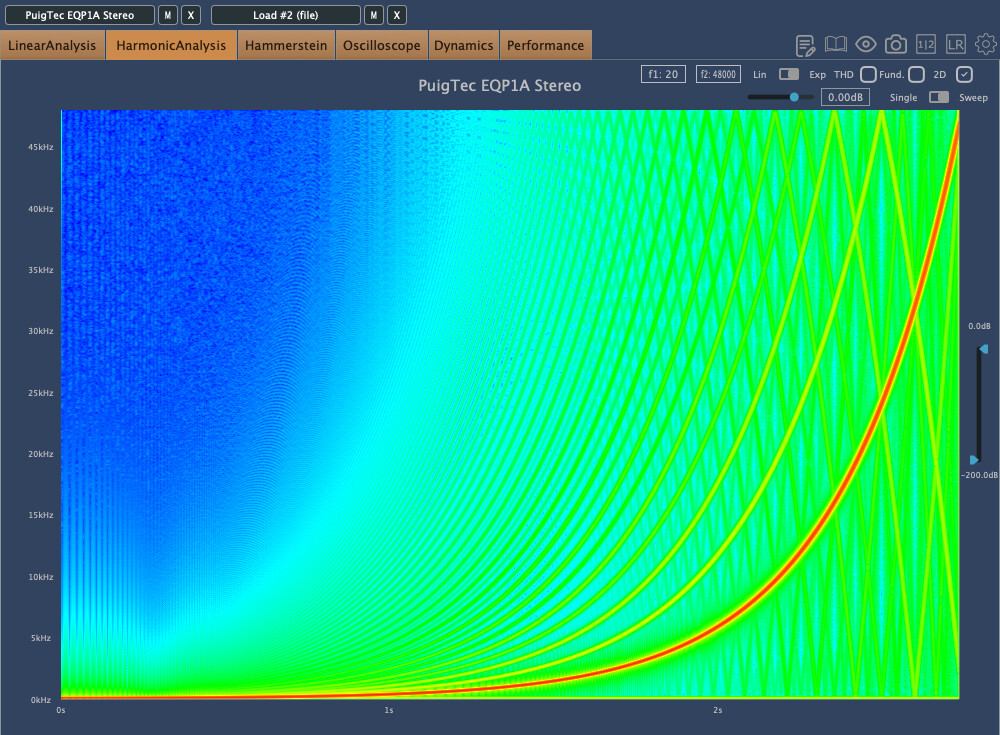
Task: Toggle the Single/Sweep switch
Action: 939,97
